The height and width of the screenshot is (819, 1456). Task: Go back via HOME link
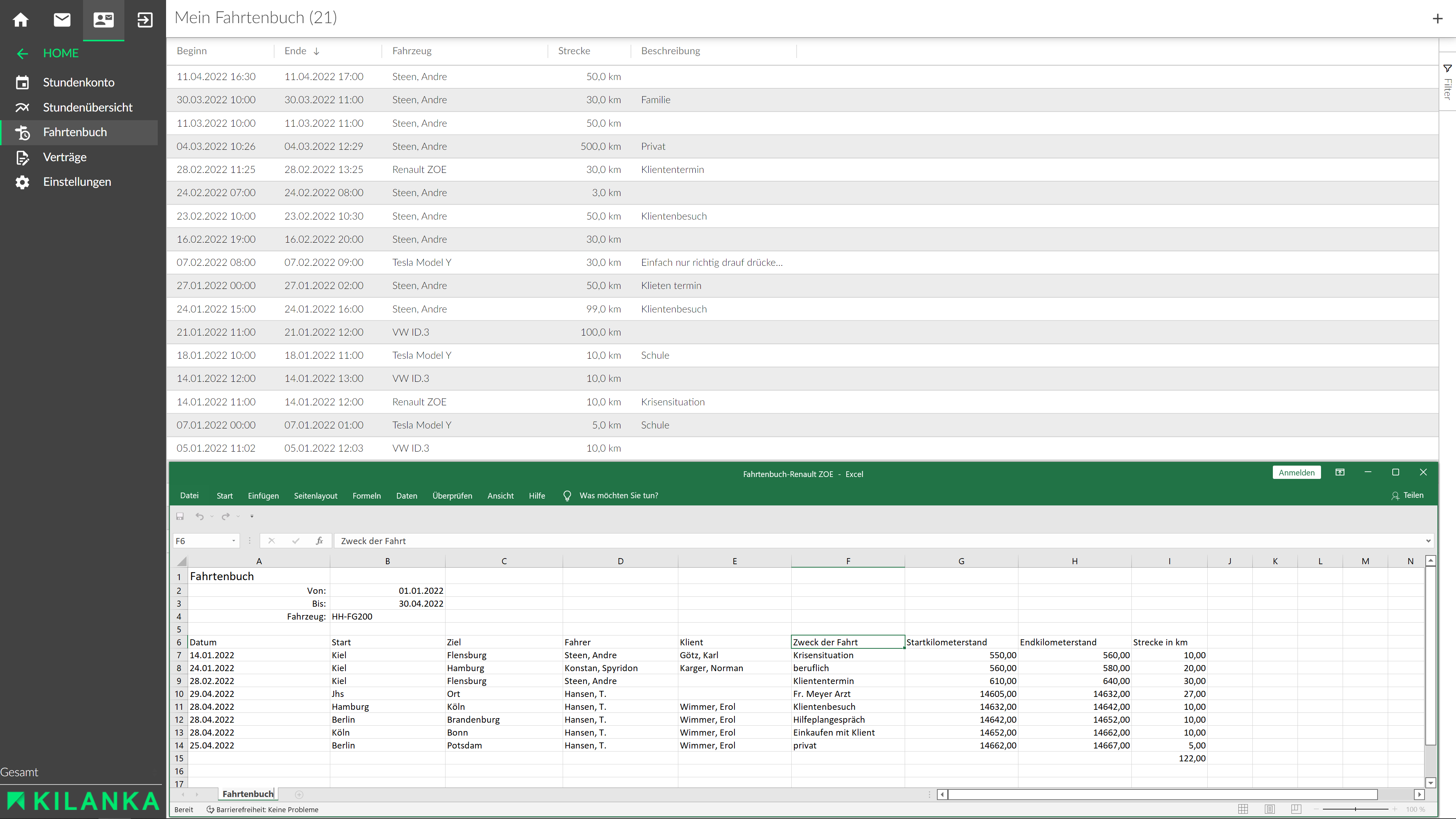point(61,53)
